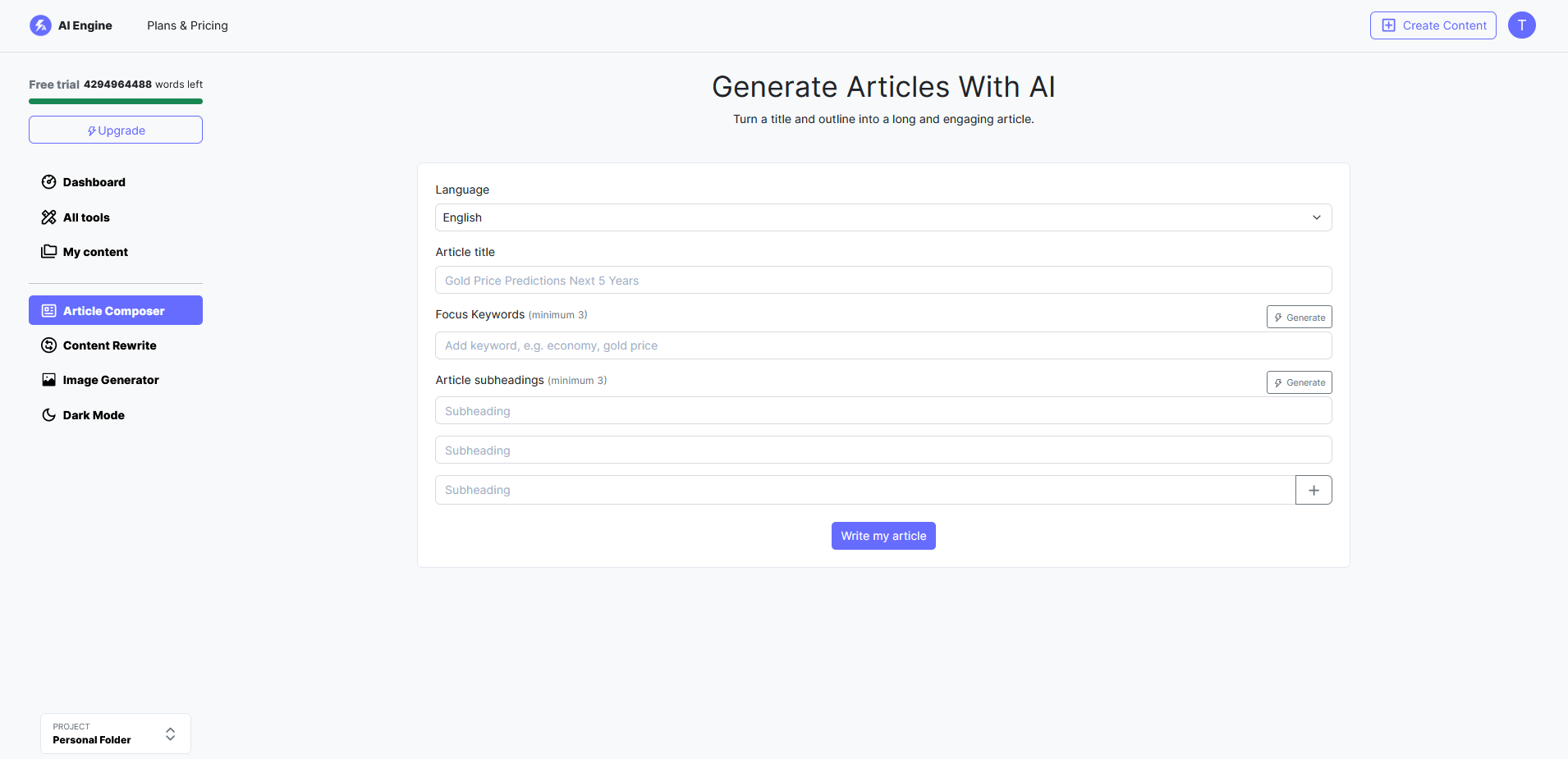Click the Upgrade button
The width and height of the screenshot is (1568, 759).
click(116, 130)
